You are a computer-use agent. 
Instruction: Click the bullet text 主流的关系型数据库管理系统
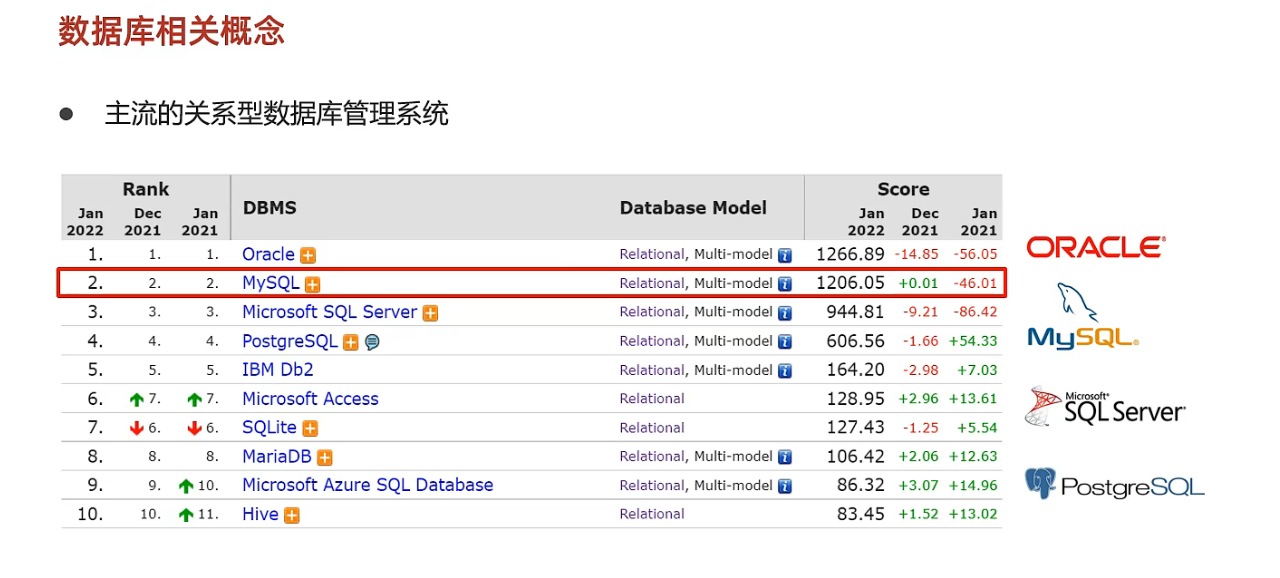point(277,114)
